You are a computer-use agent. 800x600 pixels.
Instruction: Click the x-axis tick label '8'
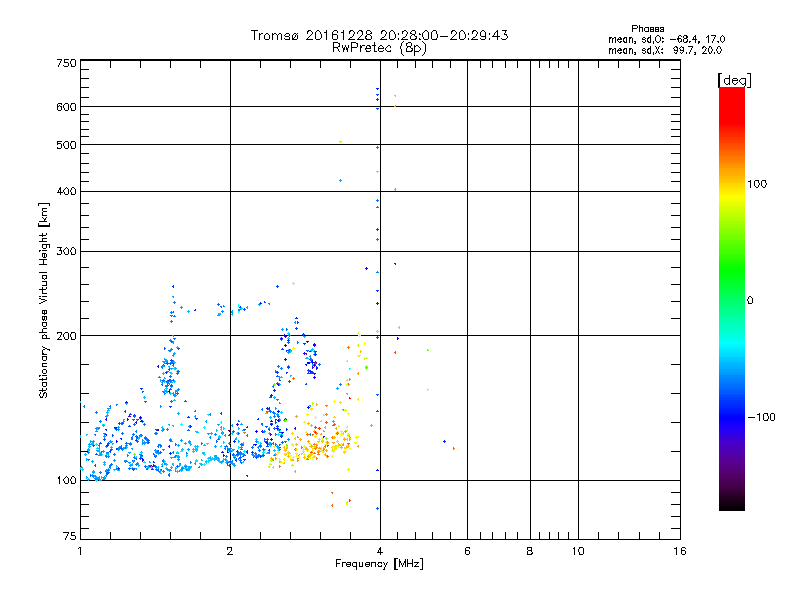click(530, 551)
